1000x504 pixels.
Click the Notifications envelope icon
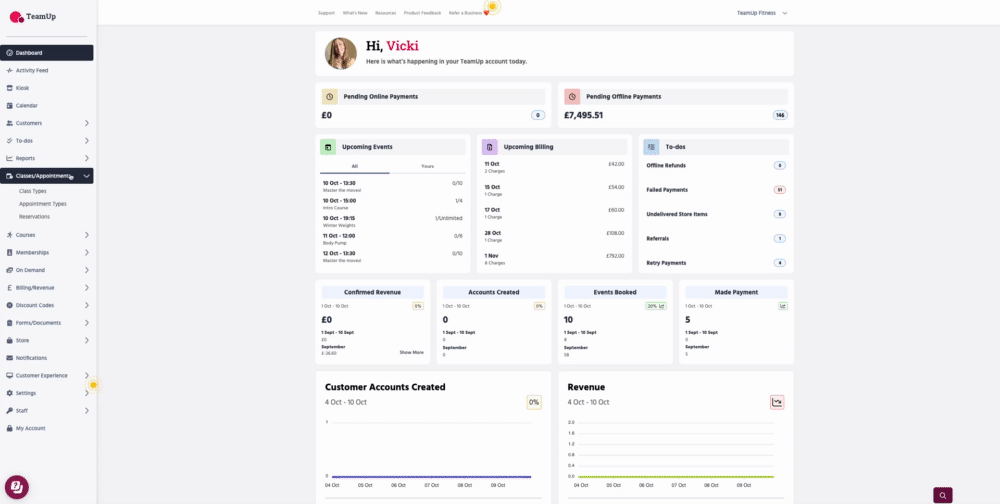coord(9,357)
